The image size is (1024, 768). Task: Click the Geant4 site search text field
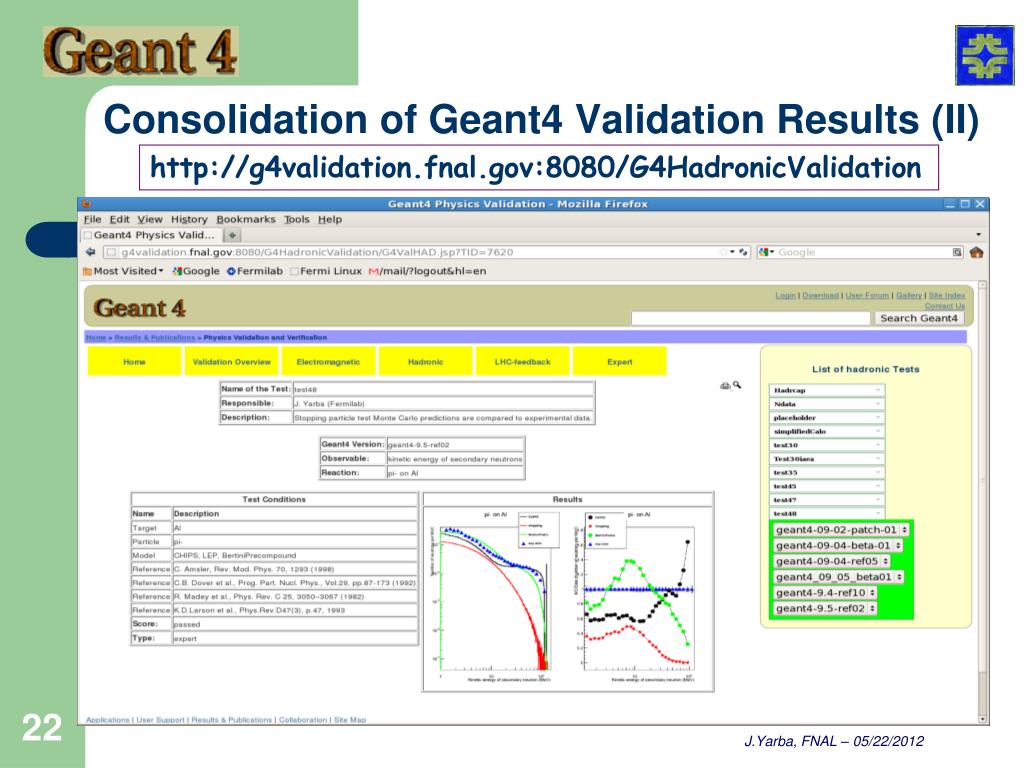pyautogui.click(x=751, y=318)
